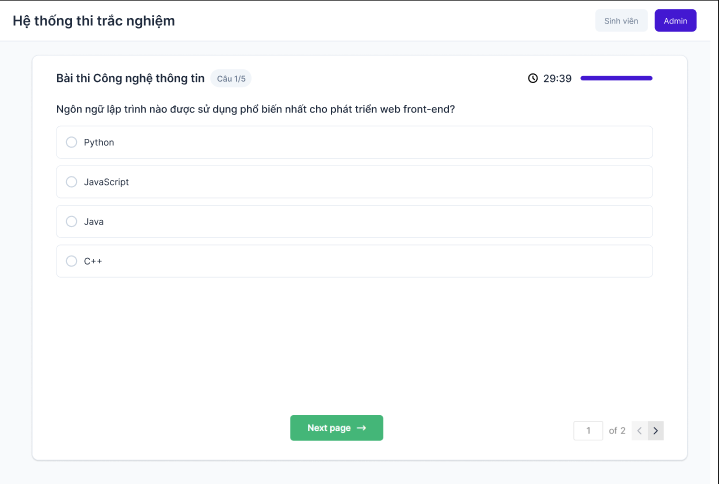This screenshot has width=719, height=484.
Task: Click the Câu 1/5 question badge
Action: [231, 79]
